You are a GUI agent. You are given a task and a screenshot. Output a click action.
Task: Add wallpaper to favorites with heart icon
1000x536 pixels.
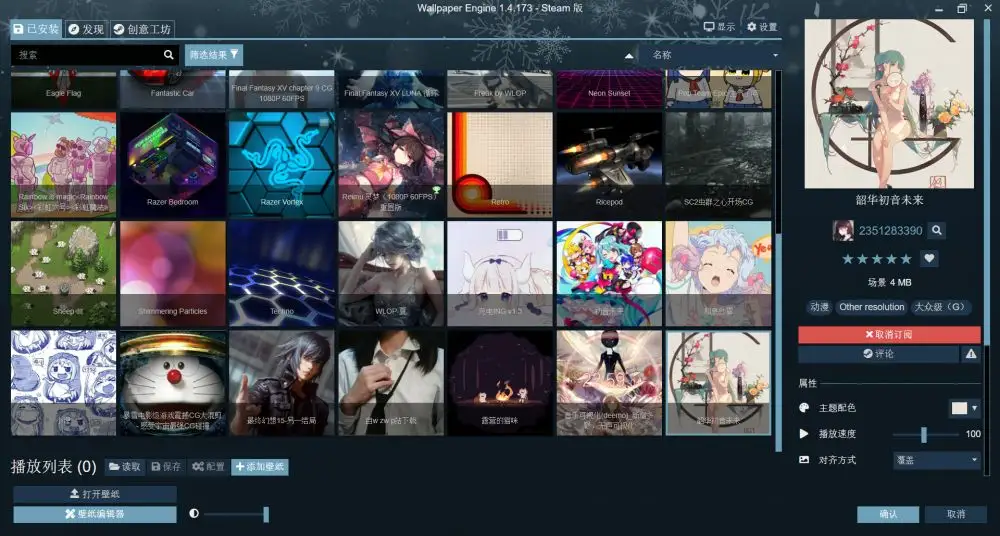coord(929,258)
